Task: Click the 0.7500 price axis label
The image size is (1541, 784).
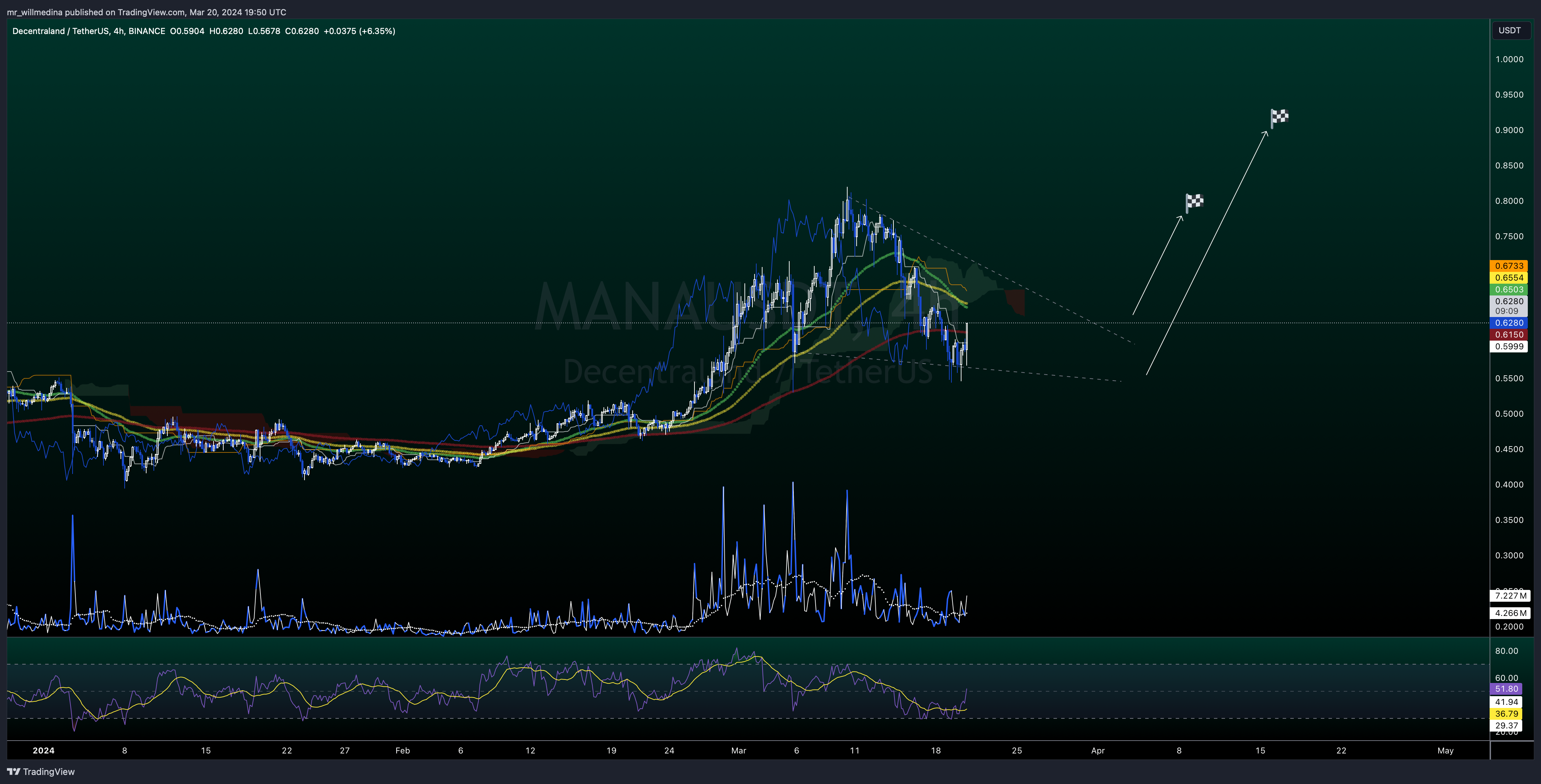Action: (1509, 237)
